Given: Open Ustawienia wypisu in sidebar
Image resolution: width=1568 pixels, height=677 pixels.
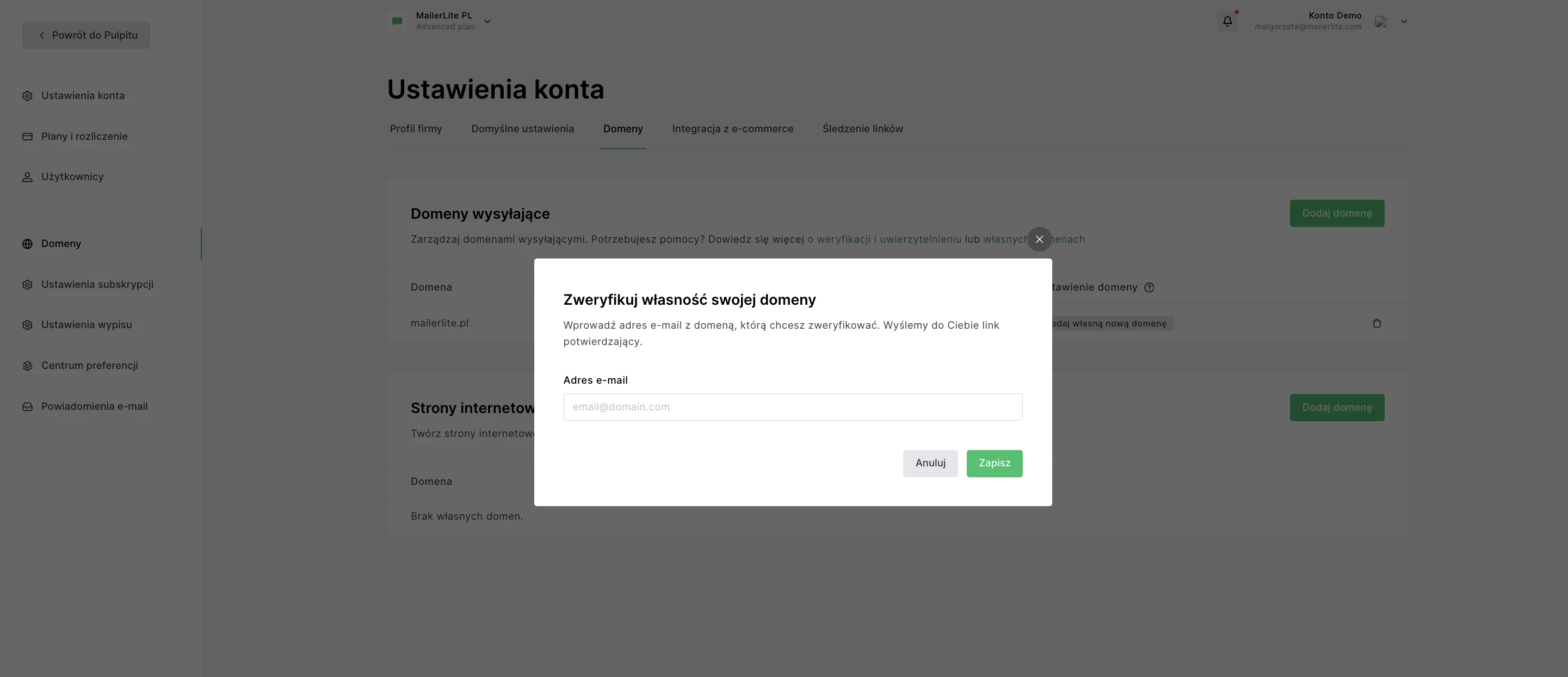Looking at the screenshot, I should pyautogui.click(x=87, y=324).
